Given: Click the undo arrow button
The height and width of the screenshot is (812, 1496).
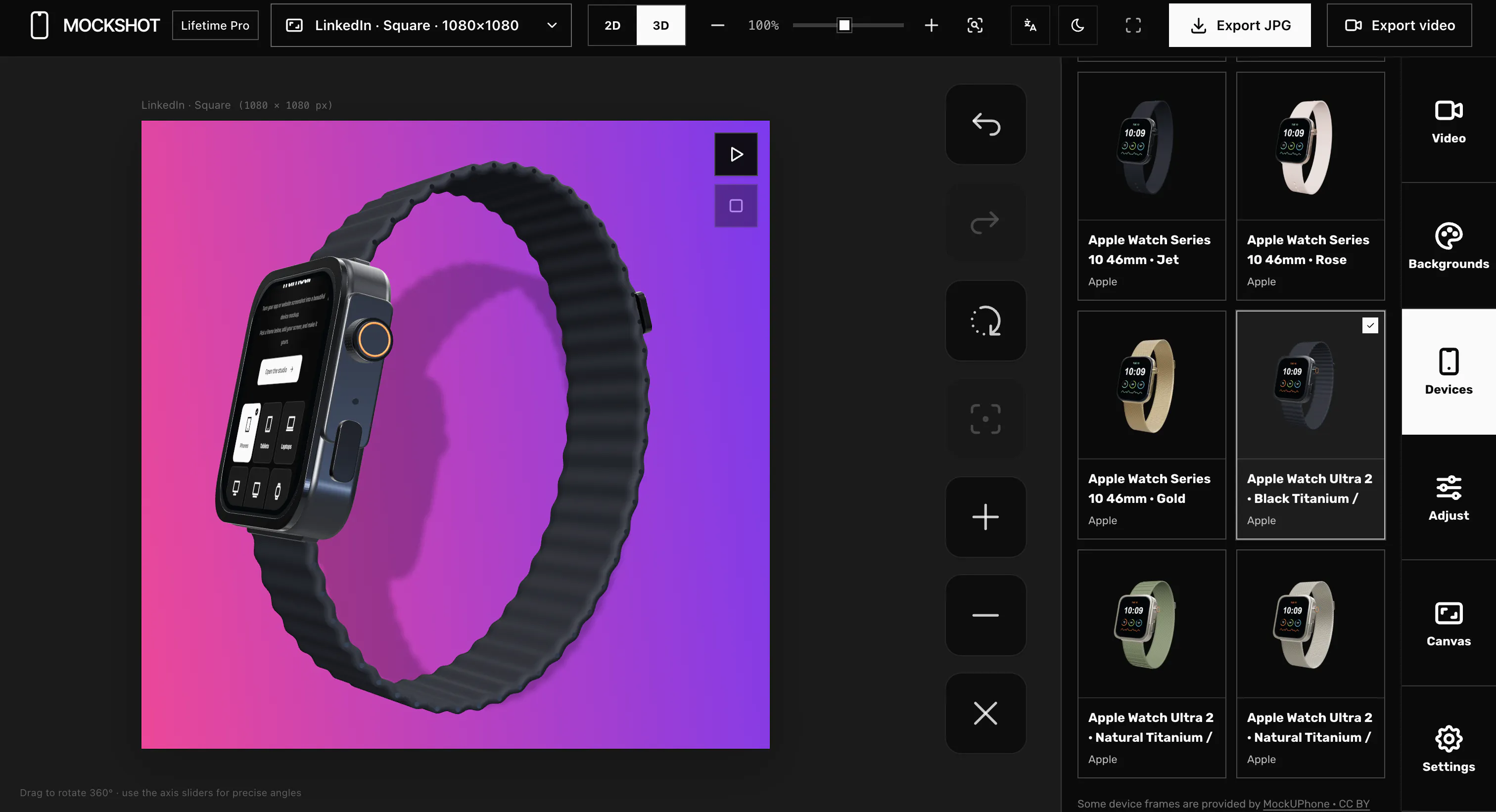Looking at the screenshot, I should 985,124.
